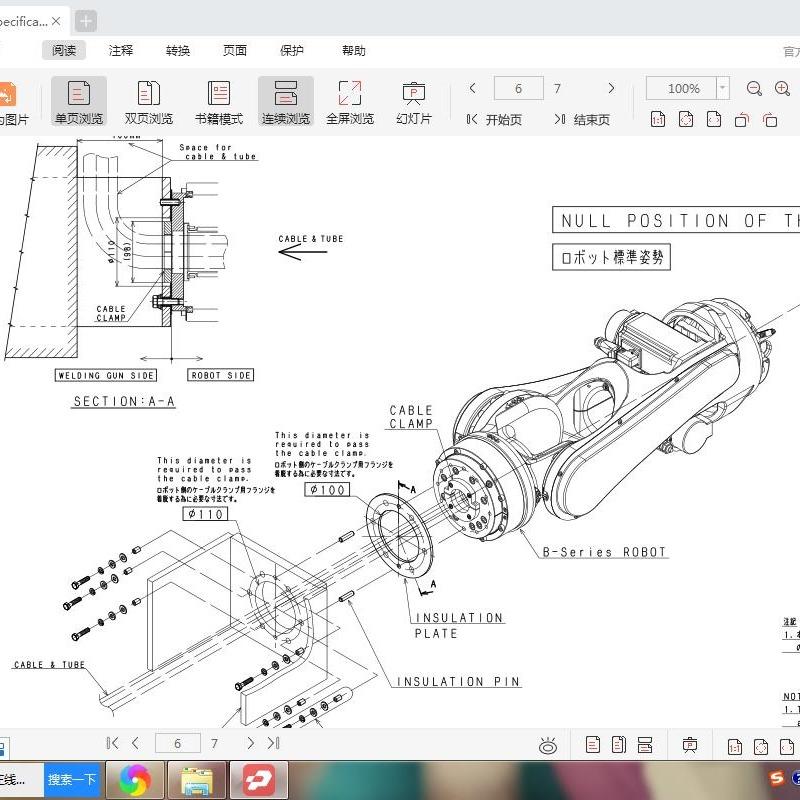
Task: Go to previous page in bottom bar
Action: pos(135,743)
